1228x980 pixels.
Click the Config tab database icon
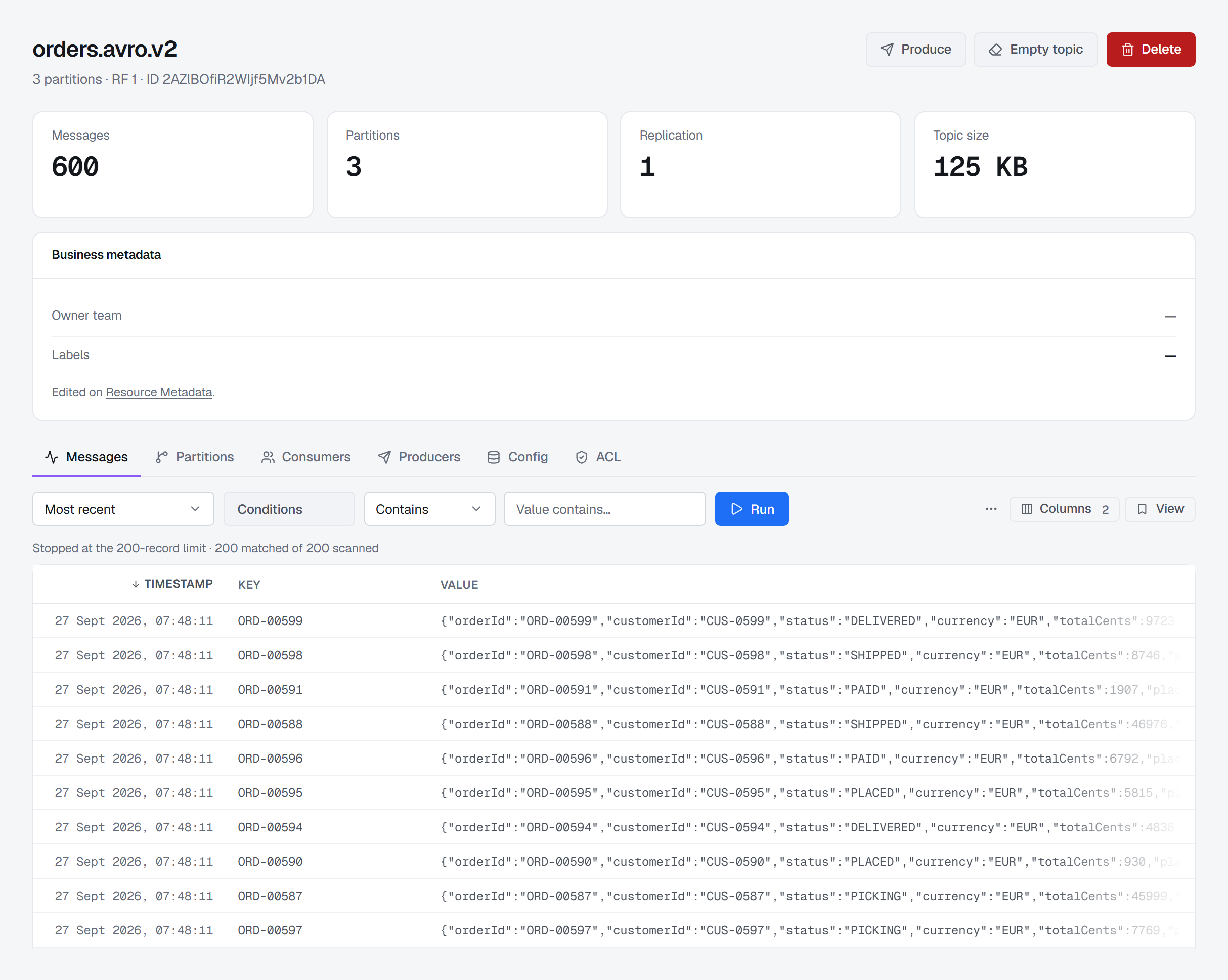point(493,457)
